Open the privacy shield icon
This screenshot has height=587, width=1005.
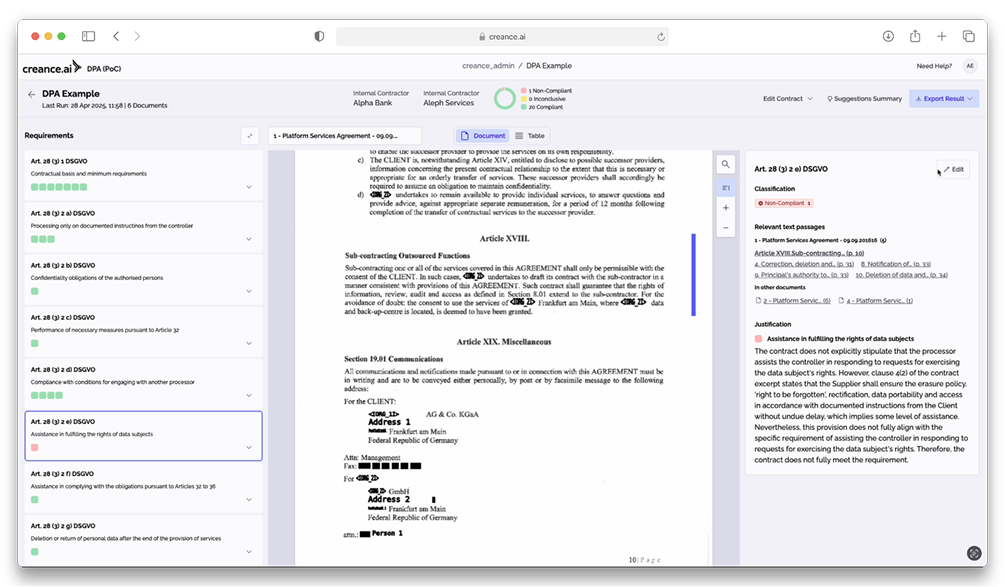(x=319, y=37)
